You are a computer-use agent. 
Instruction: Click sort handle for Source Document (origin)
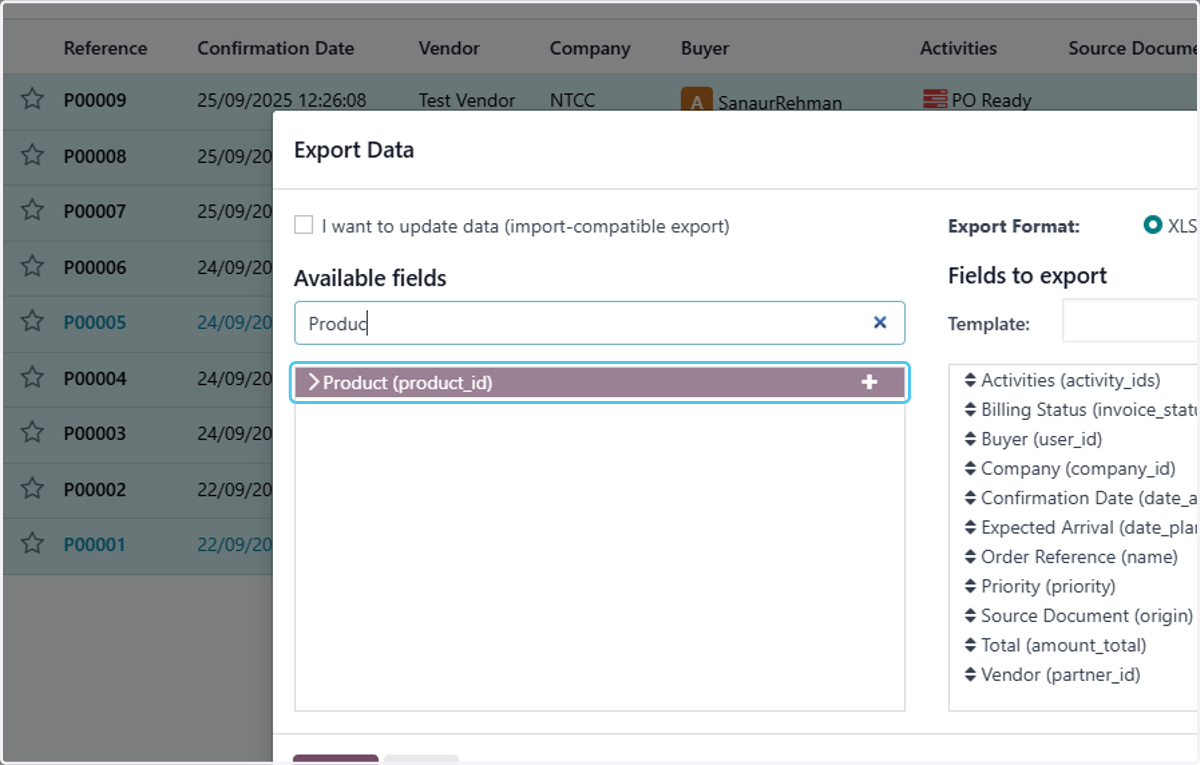[x=970, y=616]
